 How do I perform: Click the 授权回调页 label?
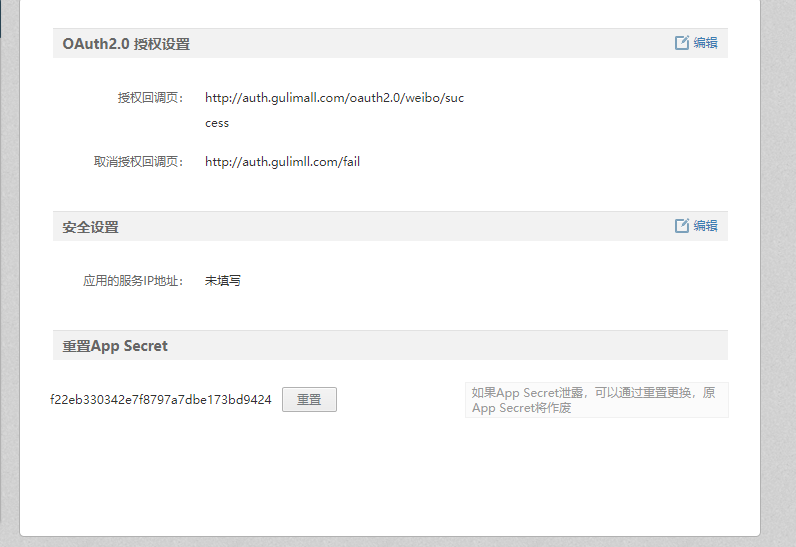150,98
